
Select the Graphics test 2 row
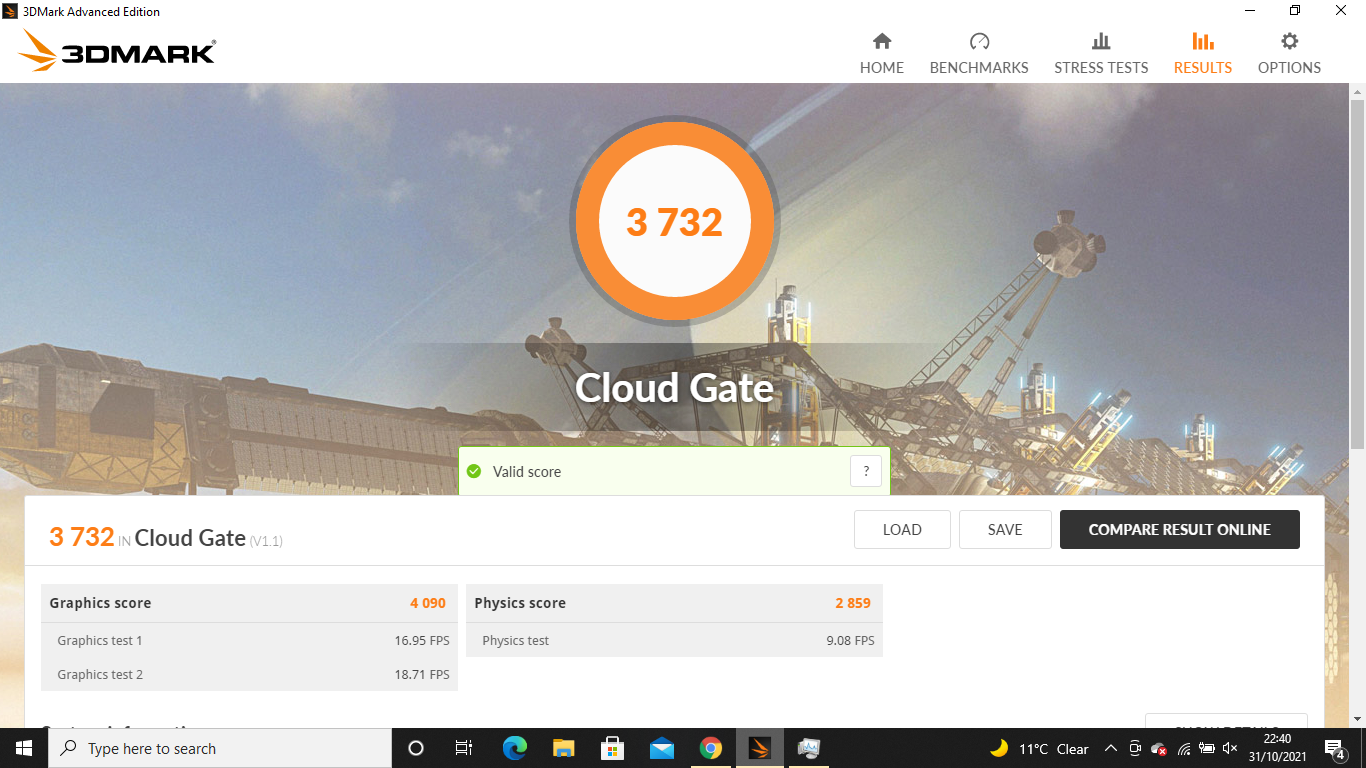click(x=249, y=674)
